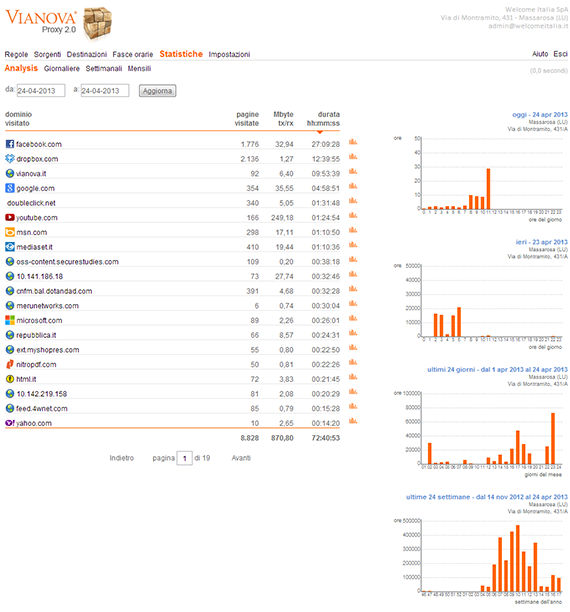Click the Microsoft logo favicon

coord(10,320)
